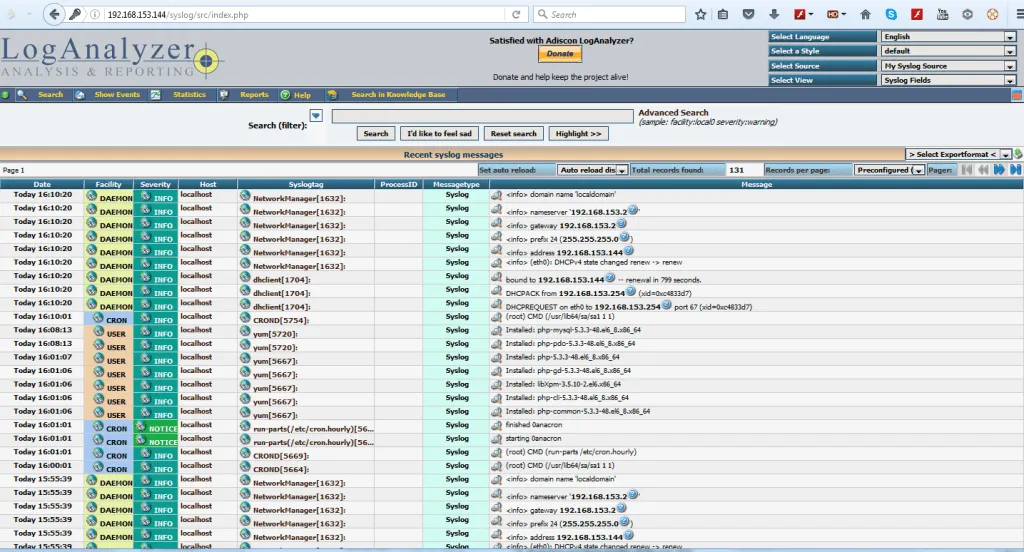Image resolution: width=1024 pixels, height=552 pixels.
Task: Click the ProcessID column header
Action: click(x=398, y=184)
